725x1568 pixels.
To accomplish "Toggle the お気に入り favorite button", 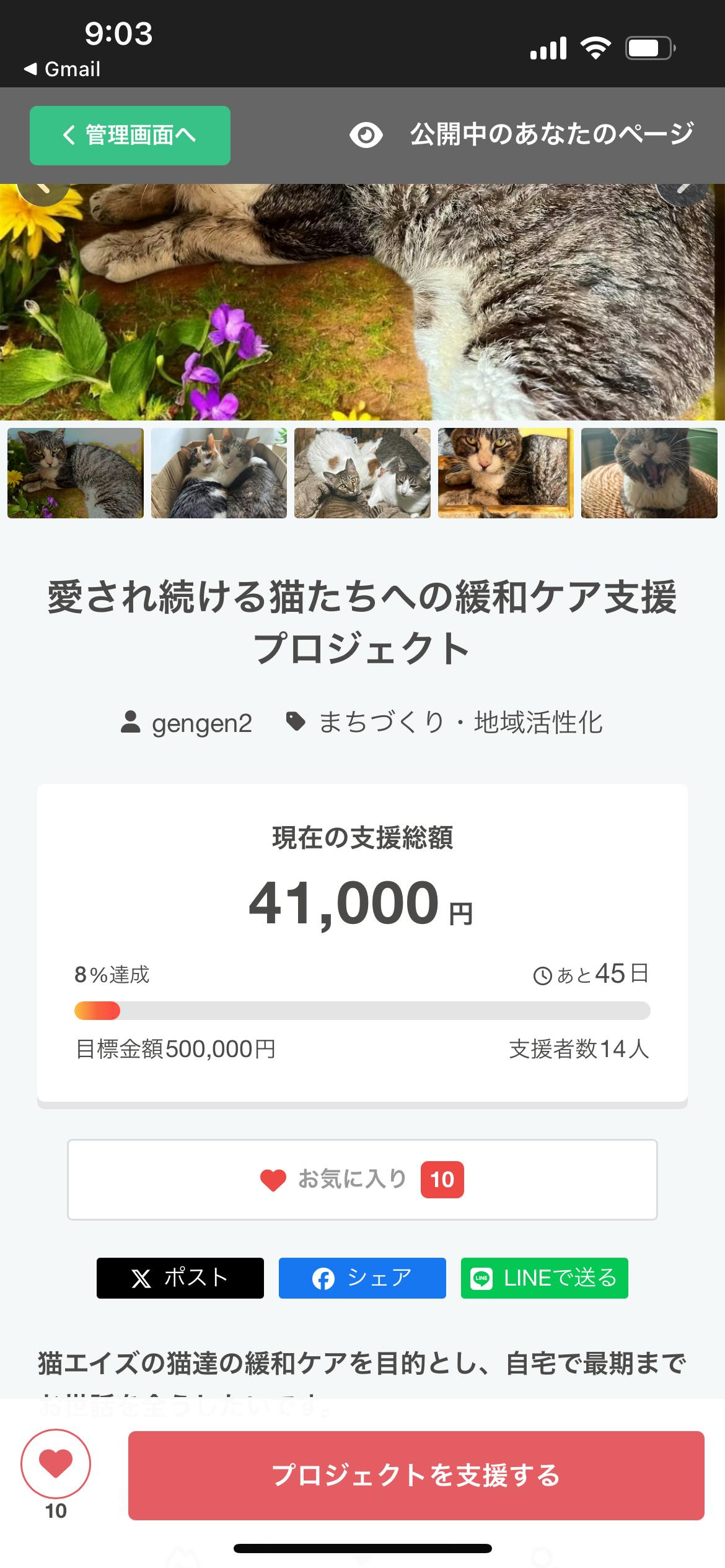I will pos(362,1180).
